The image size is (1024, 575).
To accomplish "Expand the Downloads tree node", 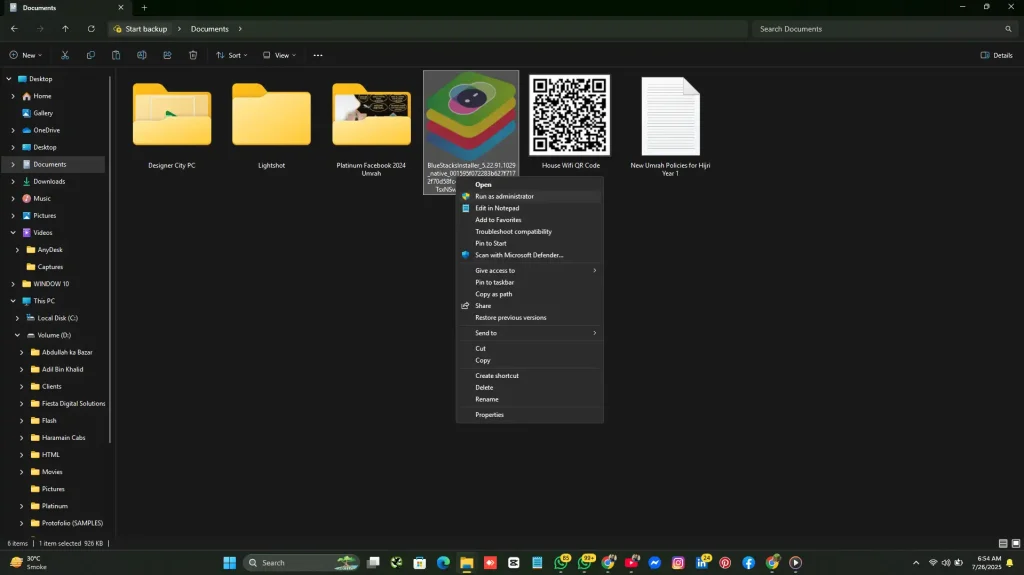I will 13,182.
